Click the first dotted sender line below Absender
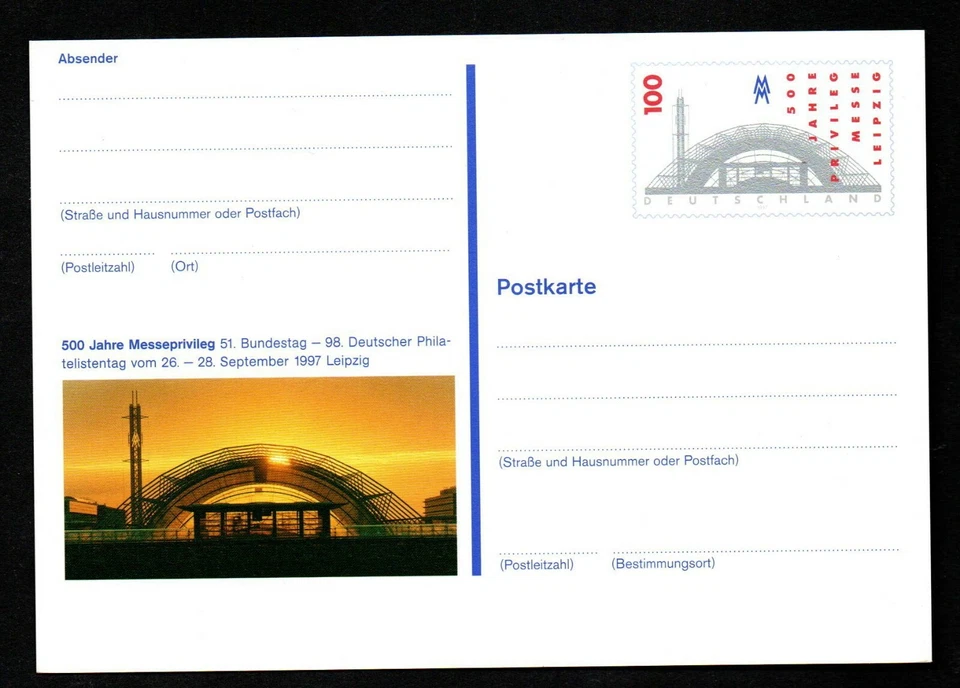This screenshot has height=688, width=960. [255, 96]
